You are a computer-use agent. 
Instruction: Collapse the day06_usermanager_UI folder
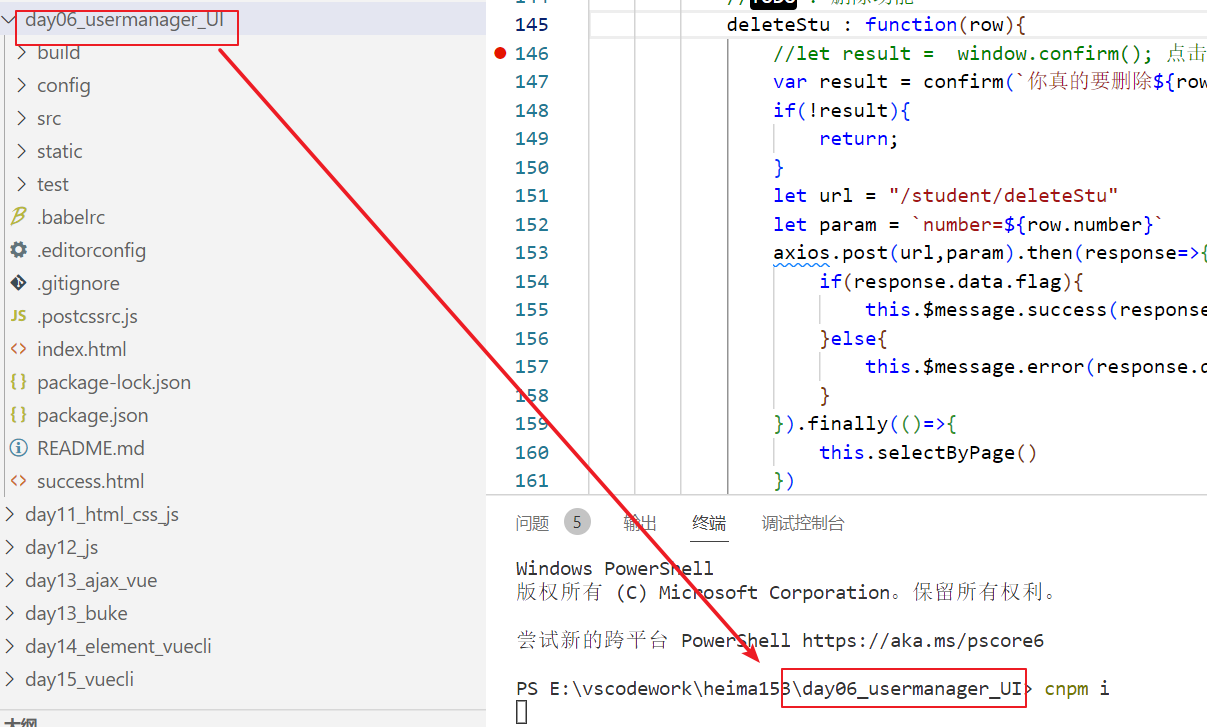(9, 20)
